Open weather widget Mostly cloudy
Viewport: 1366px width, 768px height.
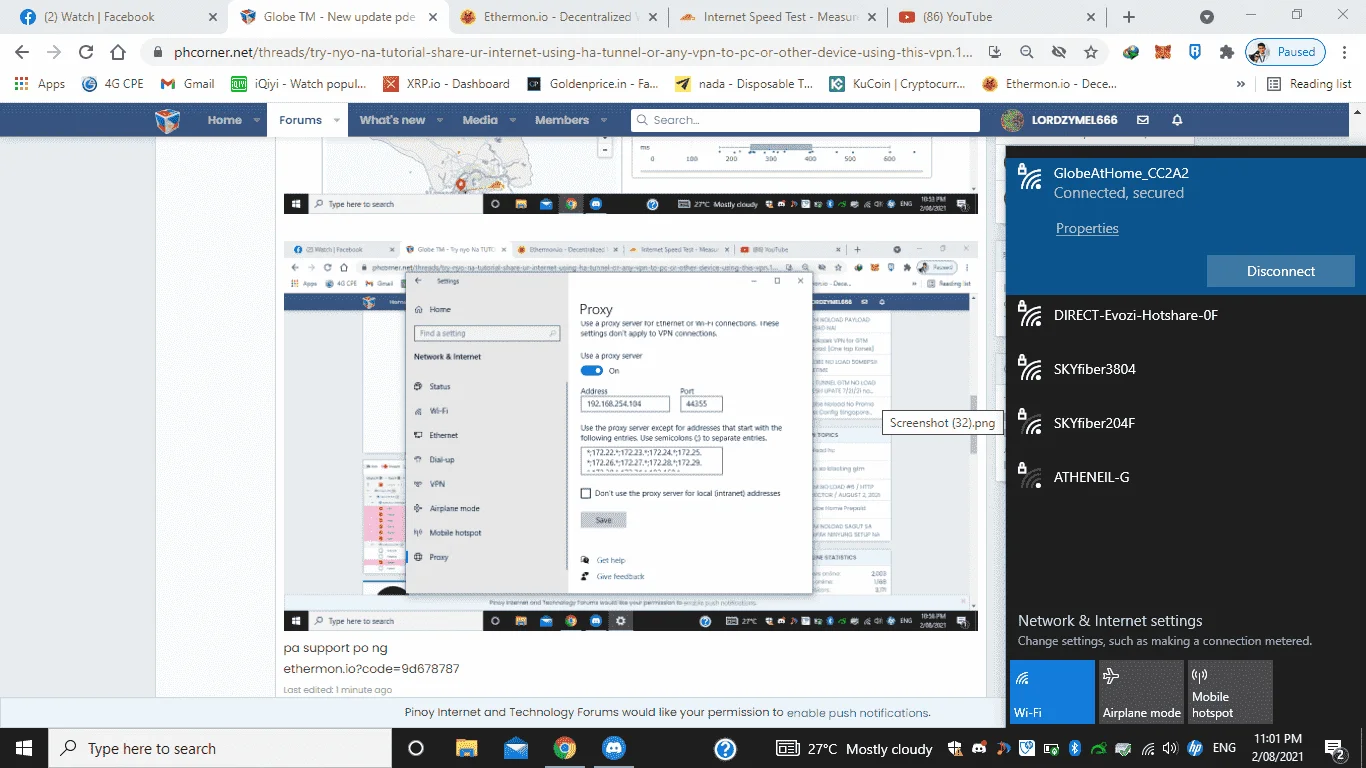coord(855,748)
